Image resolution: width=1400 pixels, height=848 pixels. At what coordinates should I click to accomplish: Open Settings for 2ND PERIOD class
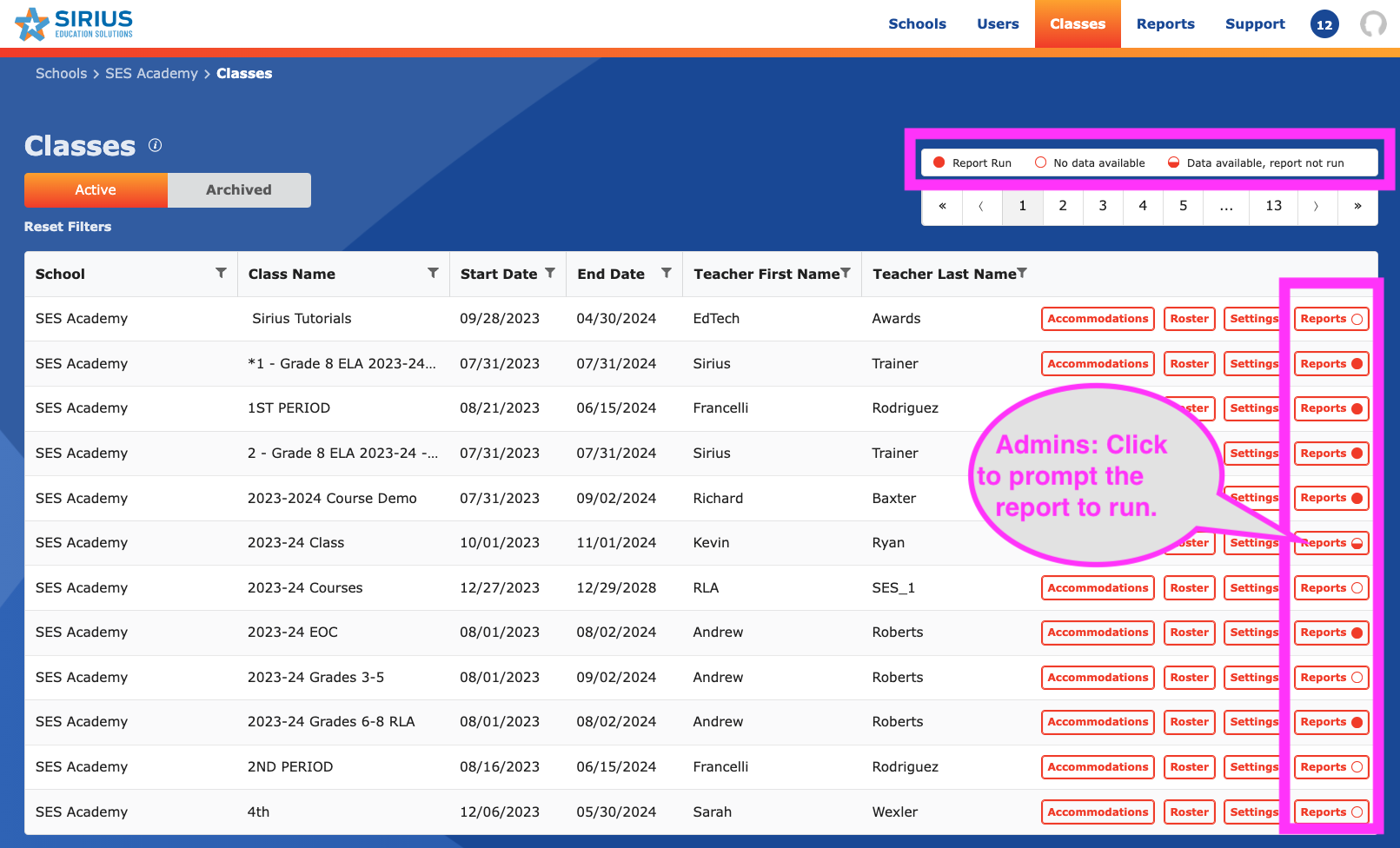1253,767
